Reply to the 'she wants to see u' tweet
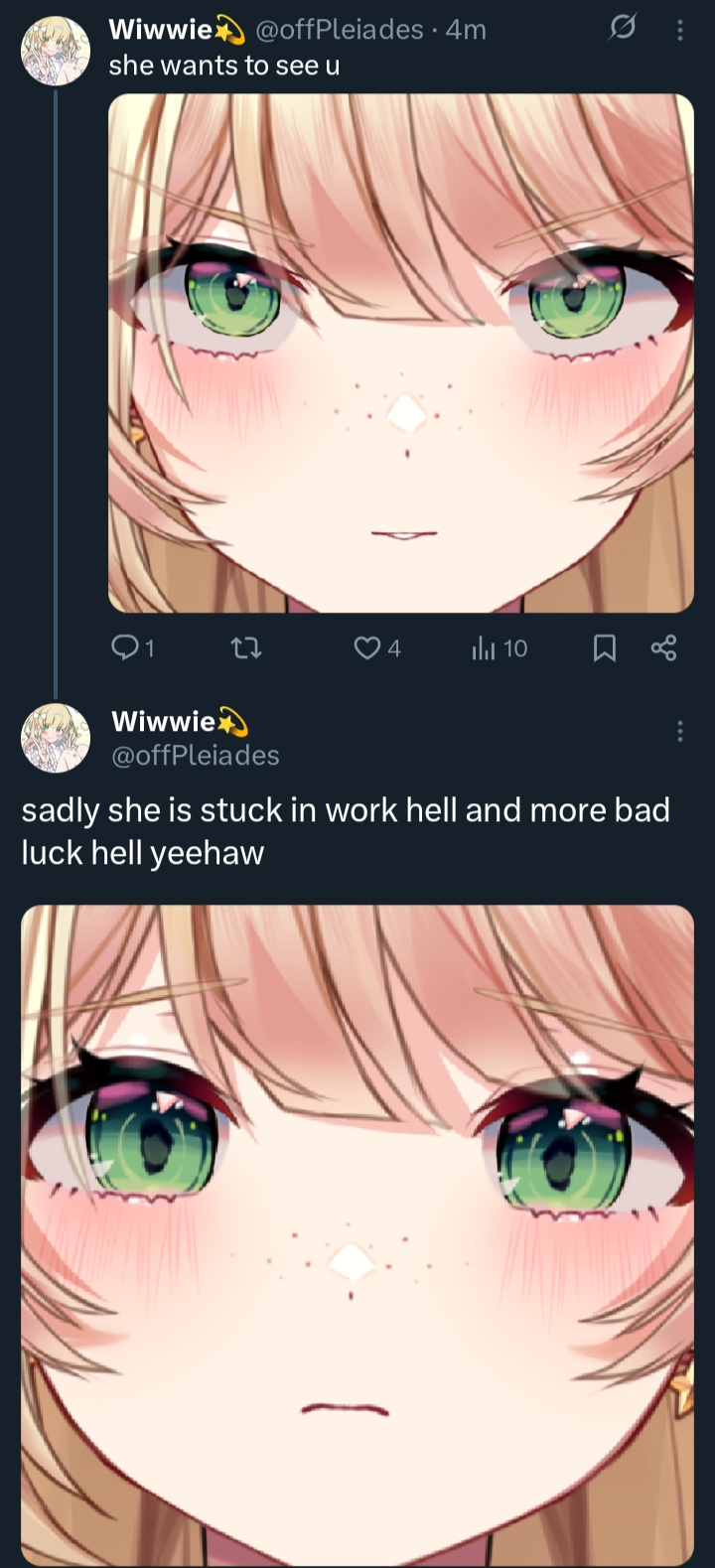 pyautogui.click(x=133, y=648)
